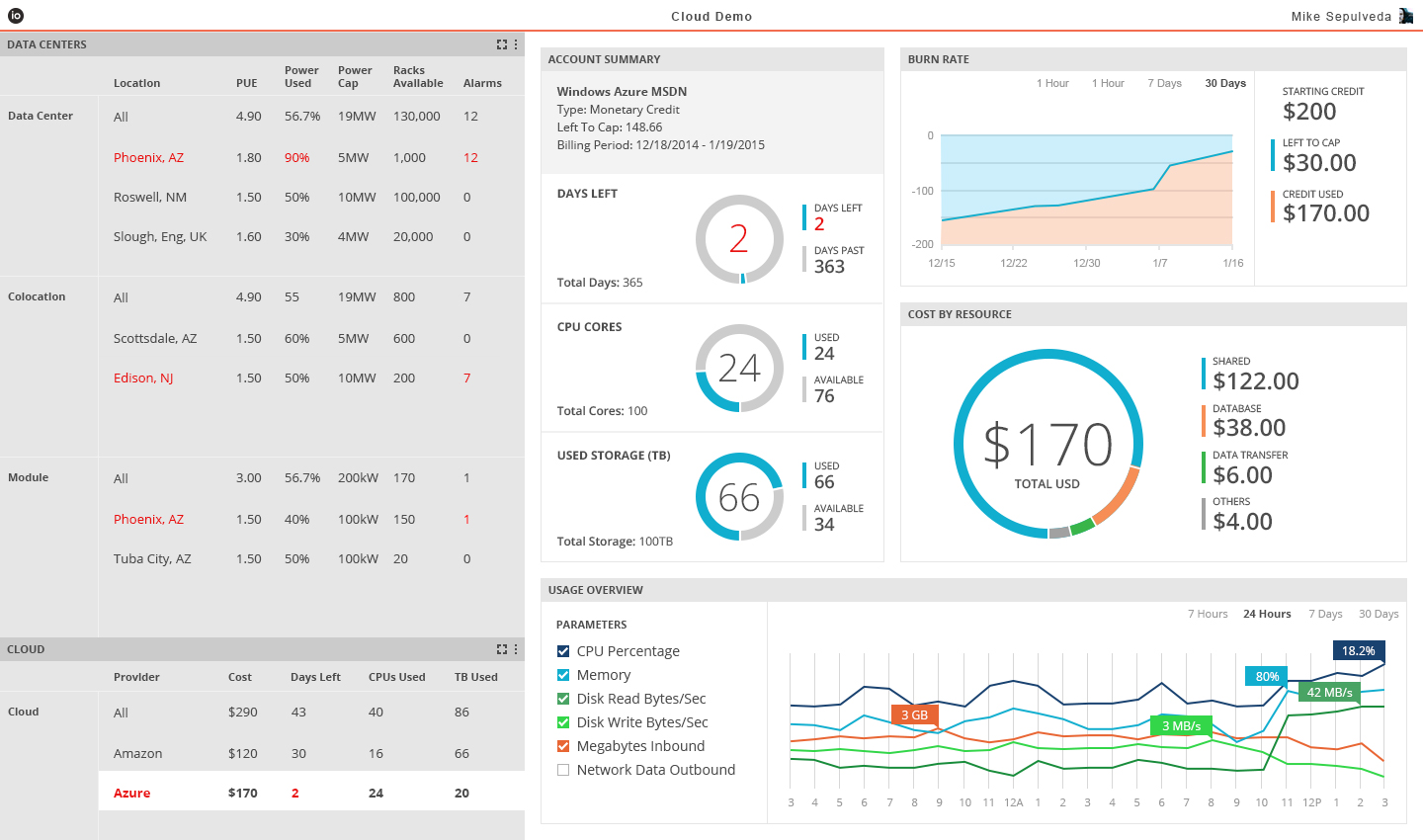Click the 42 MB/s green chart label
Image resolution: width=1423 pixels, height=840 pixels.
(x=1329, y=692)
